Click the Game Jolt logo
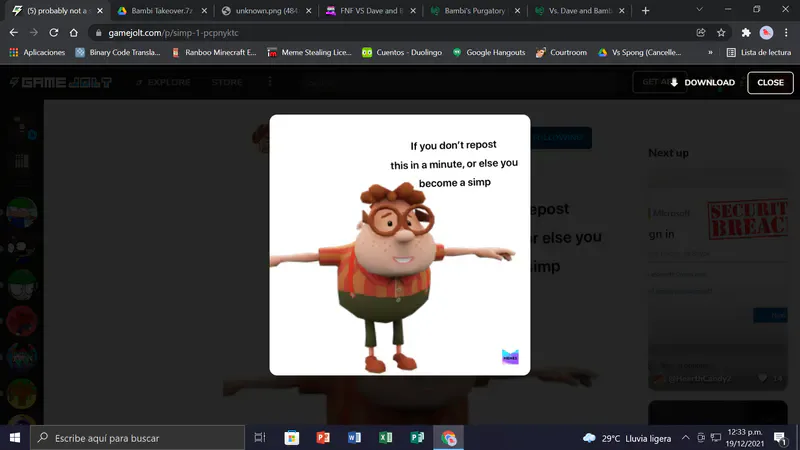 pos(61,82)
